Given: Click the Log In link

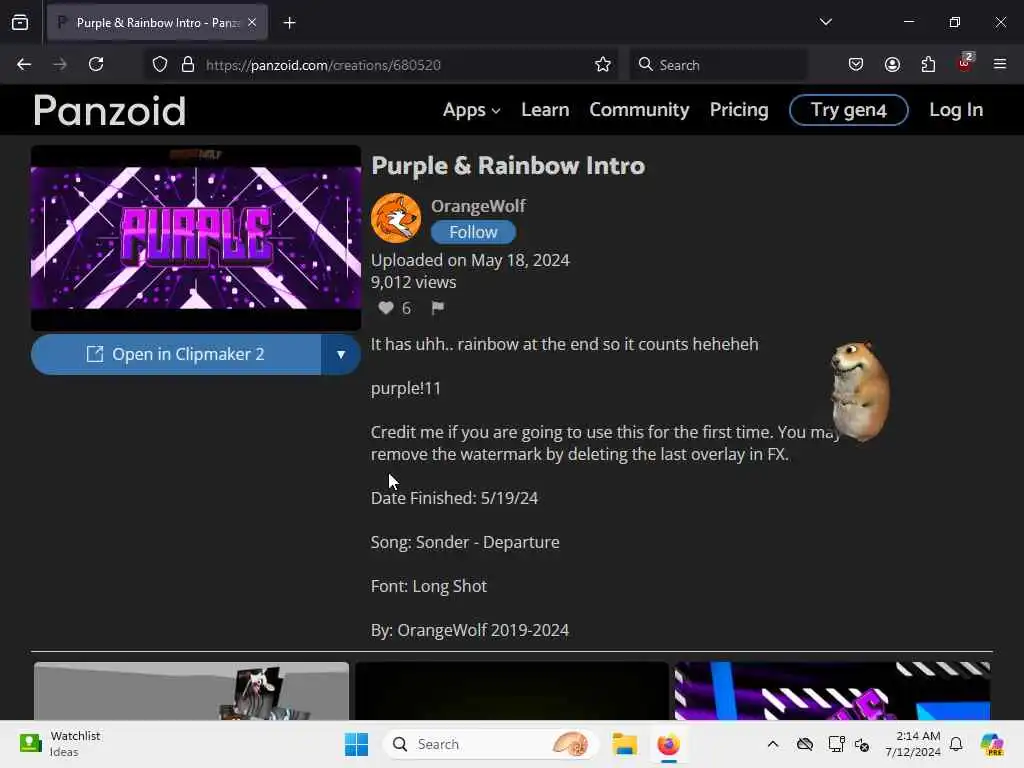Looking at the screenshot, I should [955, 110].
